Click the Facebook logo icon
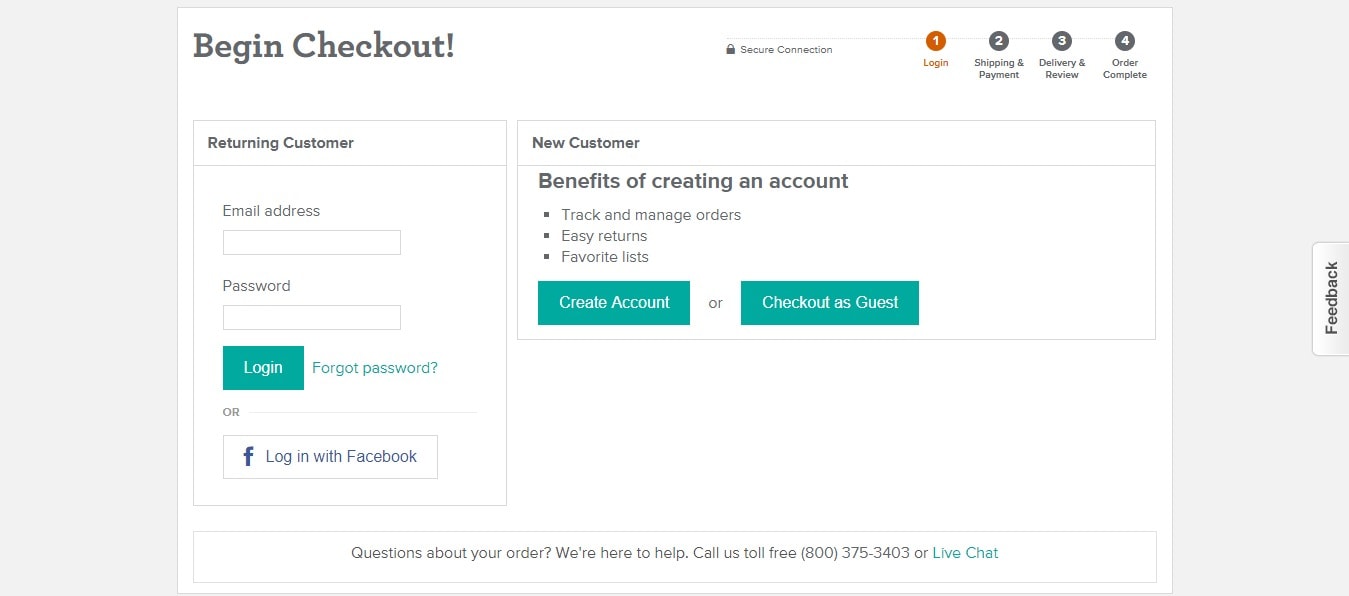This screenshot has width=1349, height=596. 249,457
